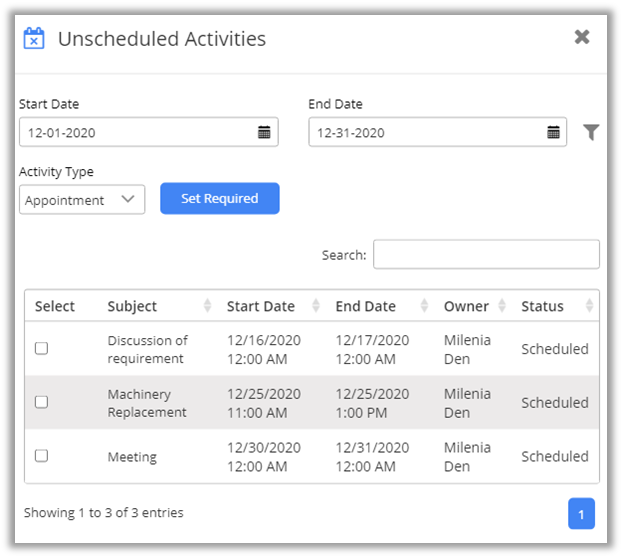The height and width of the screenshot is (558, 623).
Task: Click the Start Date input field
Action: pyautogui.click(x=135, y=132)
